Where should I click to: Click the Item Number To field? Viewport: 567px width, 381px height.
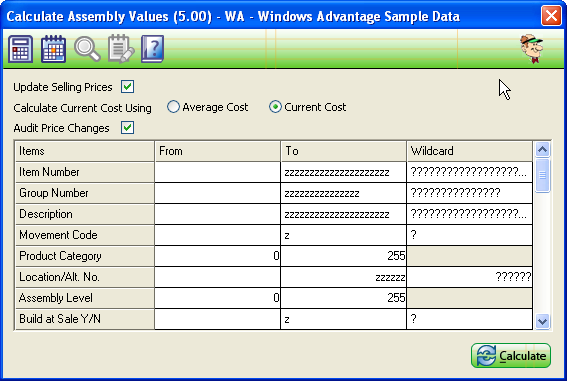[x=344, y=172]
